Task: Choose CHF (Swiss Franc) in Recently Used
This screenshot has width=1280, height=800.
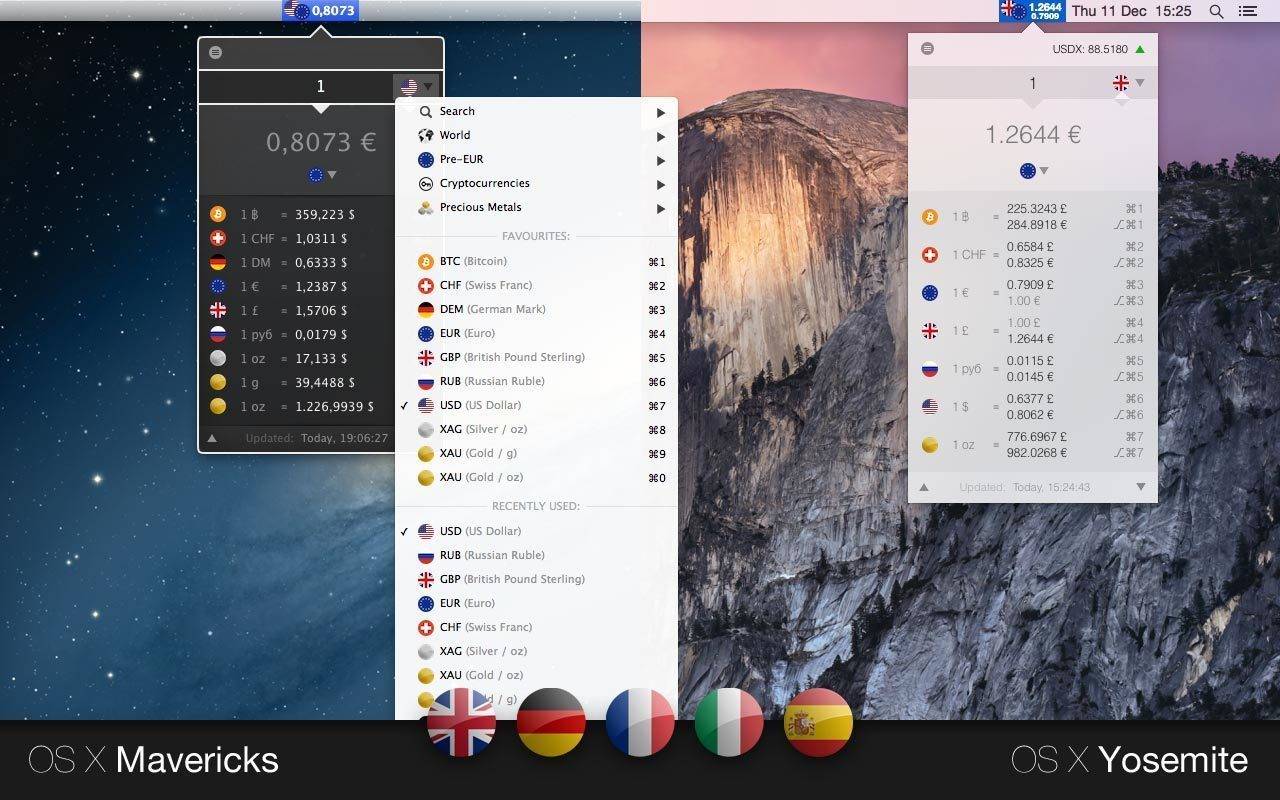Action: (x=536, y=627)
